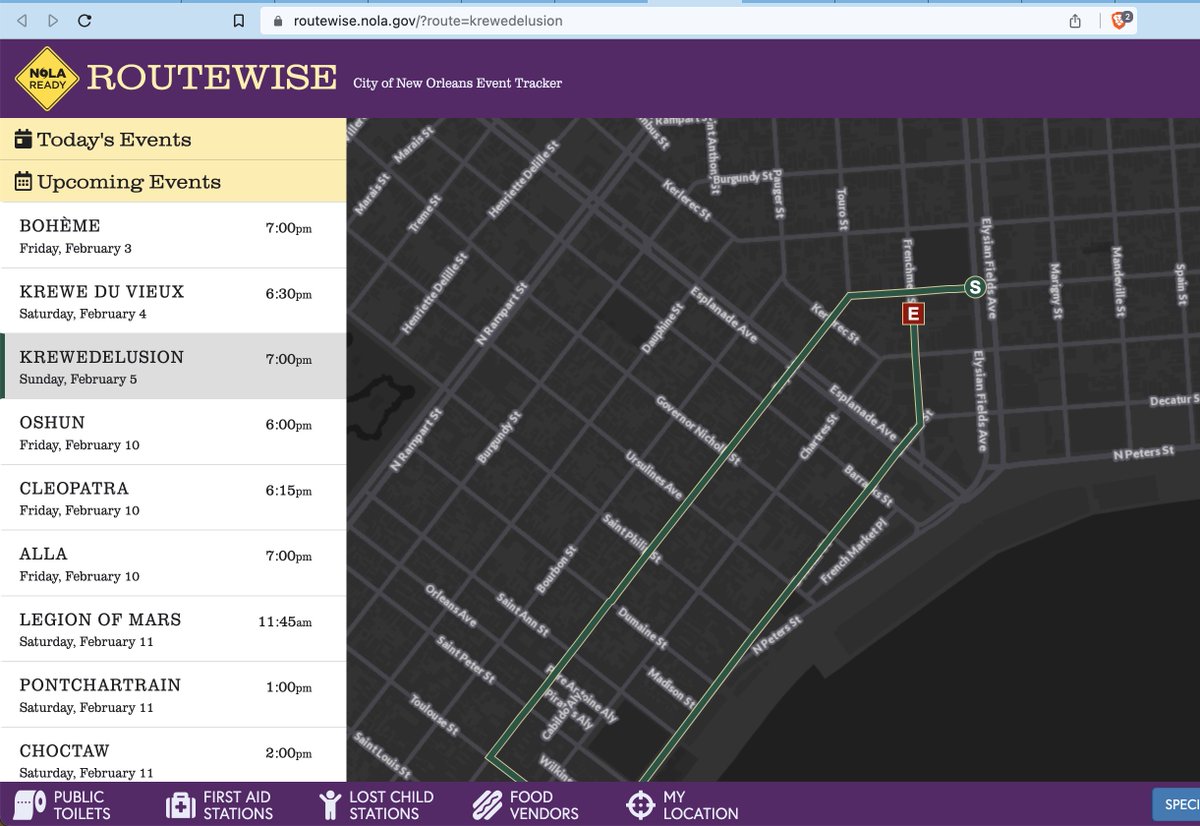The image size is (1200, 826).
Task: Click the calendar icon beside Upcoming Events
Action: pos(24,181)
